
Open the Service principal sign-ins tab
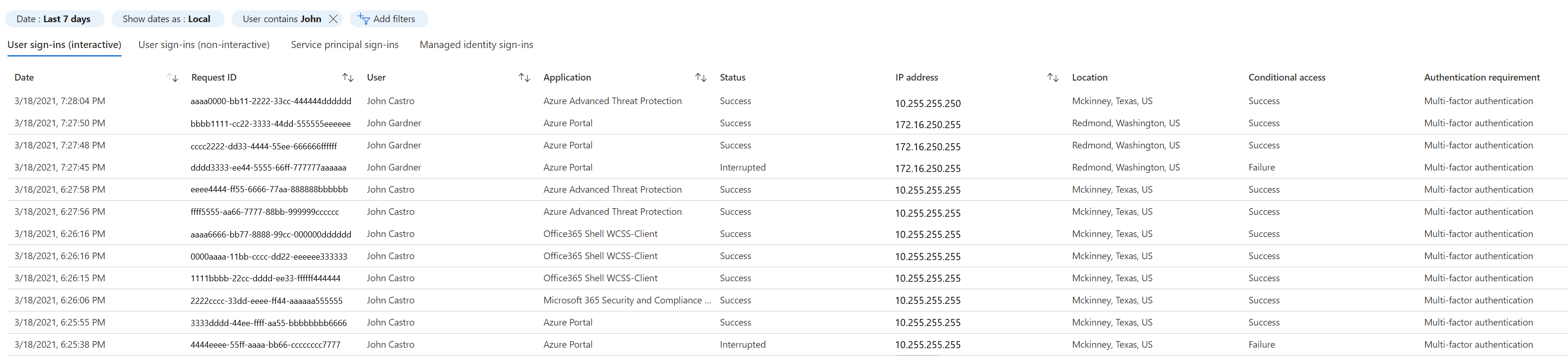coord(345,44)
